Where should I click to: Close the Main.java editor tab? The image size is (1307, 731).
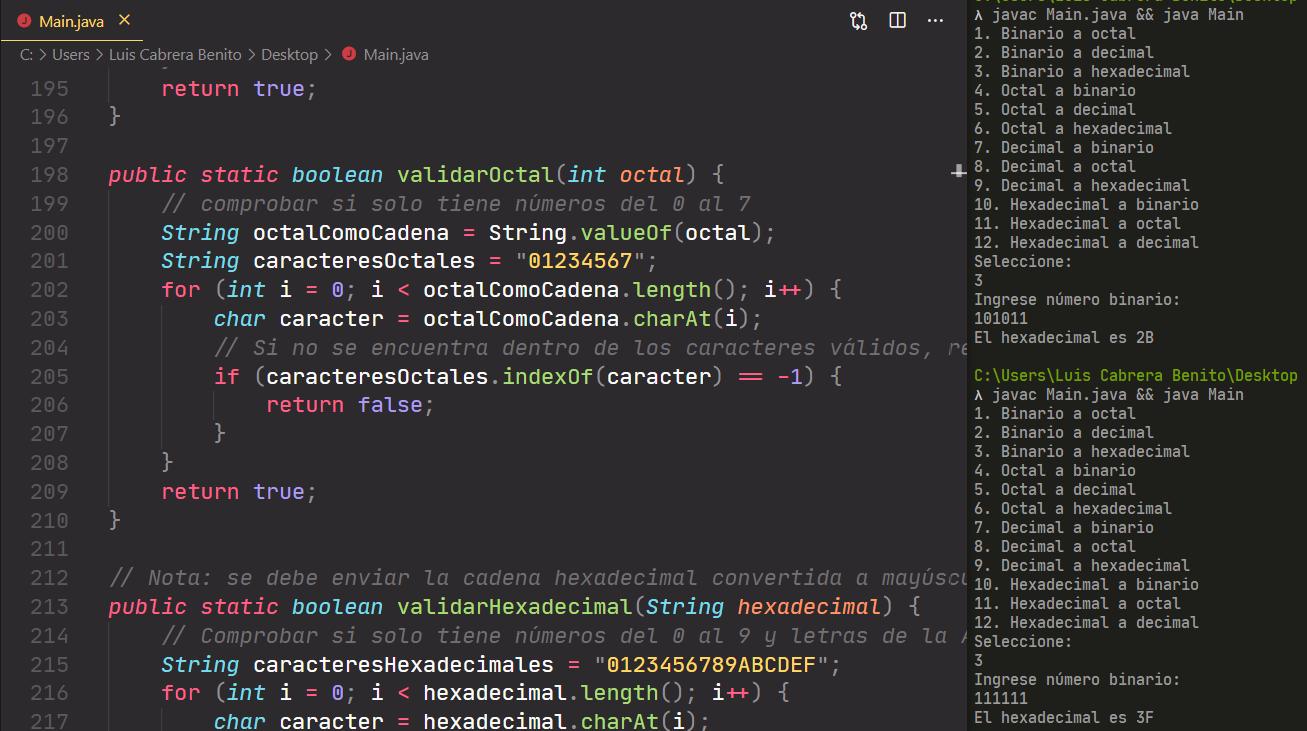pyautogui.click(x=124, y=20)
